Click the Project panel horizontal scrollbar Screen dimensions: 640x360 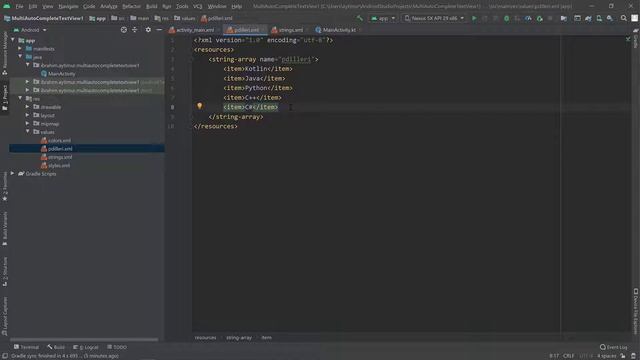(84, 339)
